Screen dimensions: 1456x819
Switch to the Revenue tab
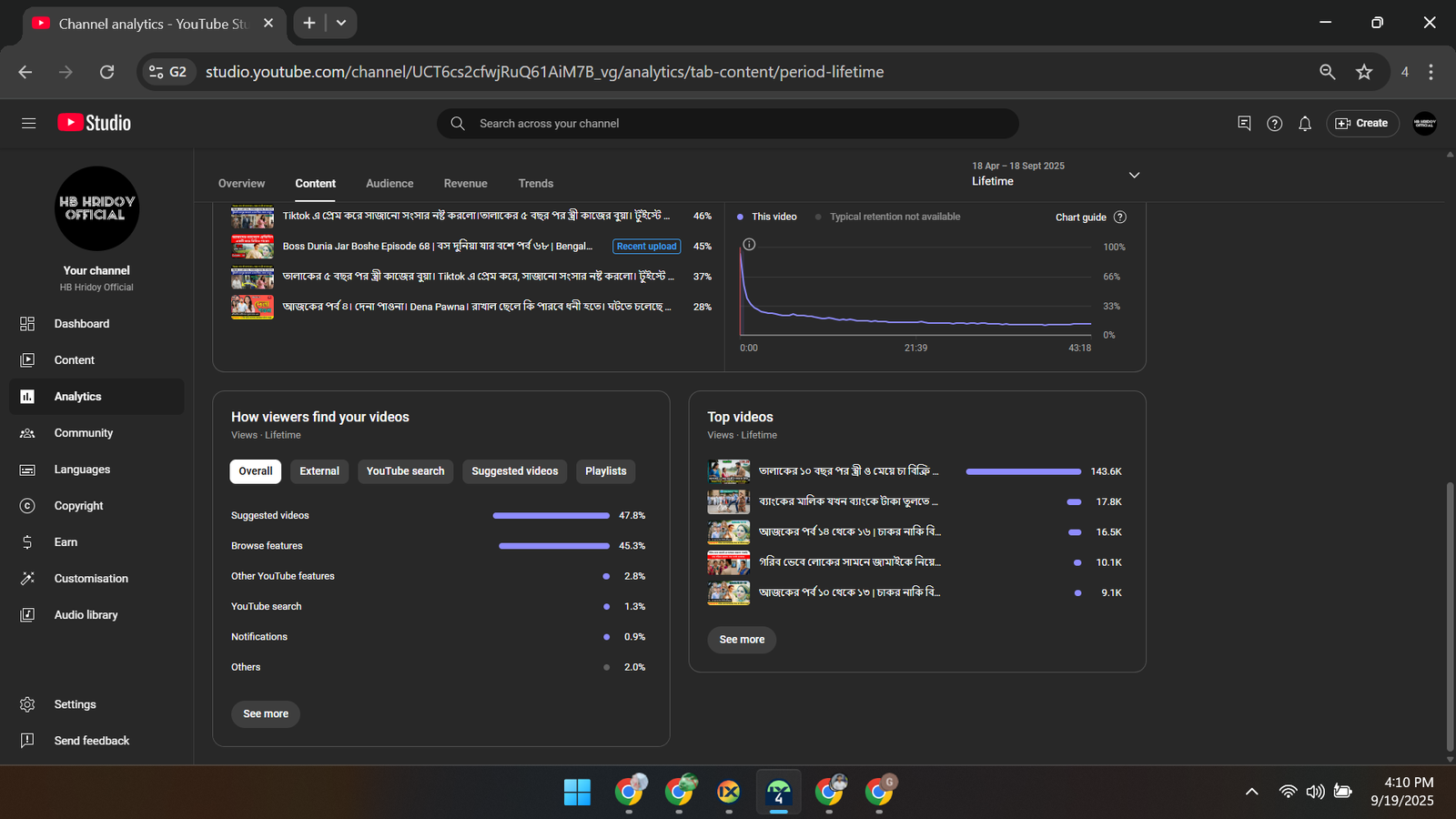465,184
